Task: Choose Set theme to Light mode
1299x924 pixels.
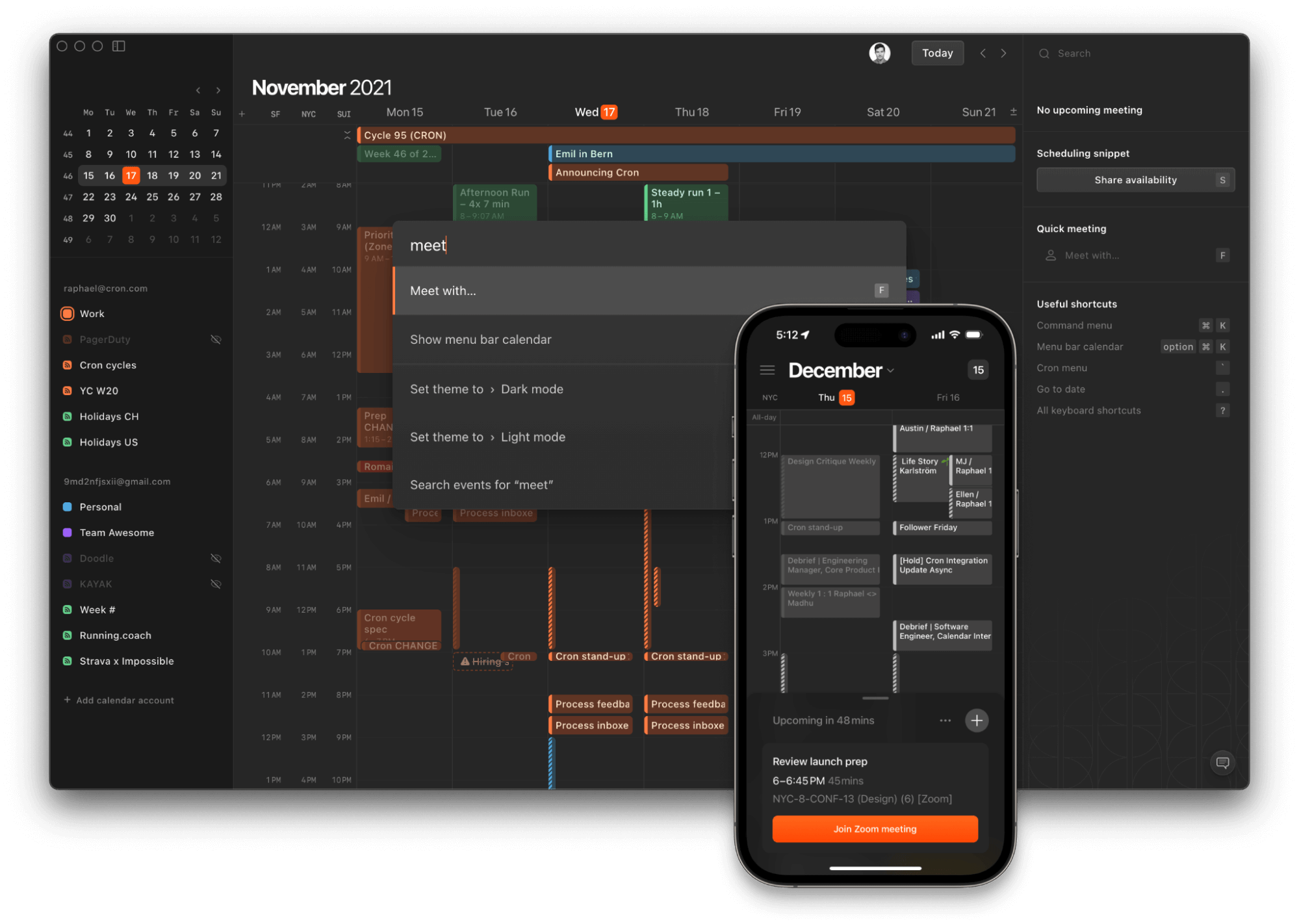Action: click(487, 437)
